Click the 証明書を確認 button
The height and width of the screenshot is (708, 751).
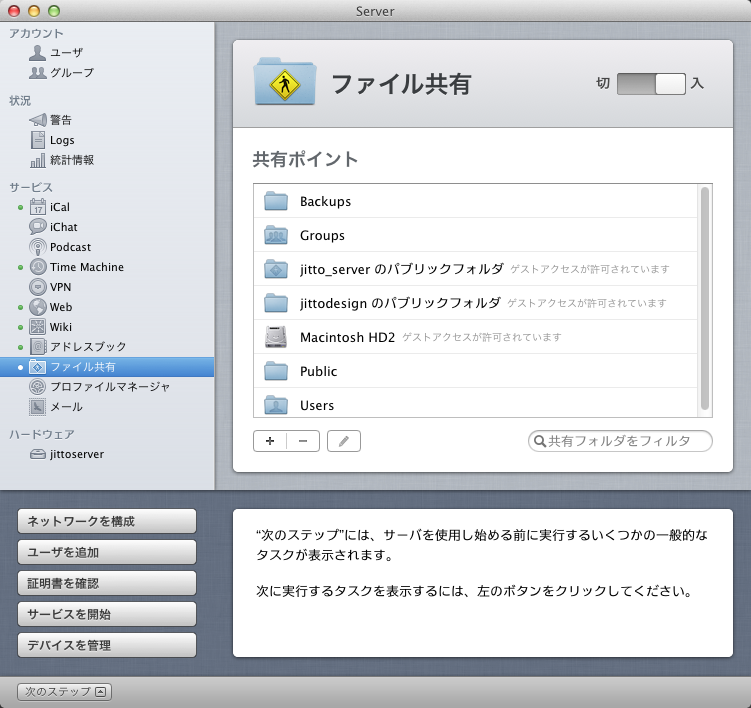click(x=107, y=583)
